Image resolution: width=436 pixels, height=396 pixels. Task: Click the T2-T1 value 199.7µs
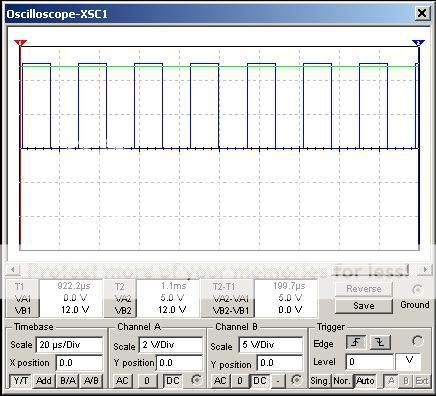pyautogui.click(x=289, y=286)
